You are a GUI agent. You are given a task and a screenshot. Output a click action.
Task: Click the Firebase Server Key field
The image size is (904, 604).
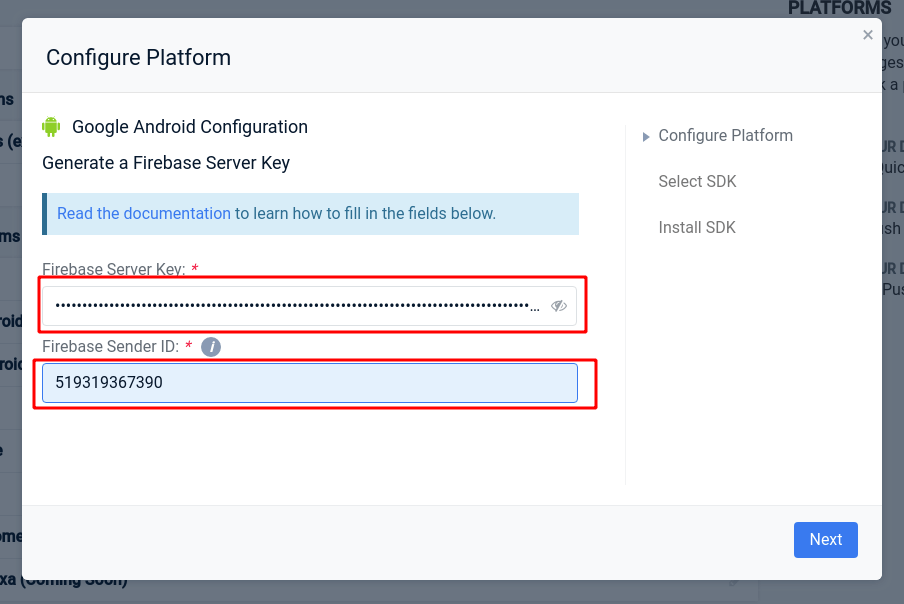(x=310, y=306)
